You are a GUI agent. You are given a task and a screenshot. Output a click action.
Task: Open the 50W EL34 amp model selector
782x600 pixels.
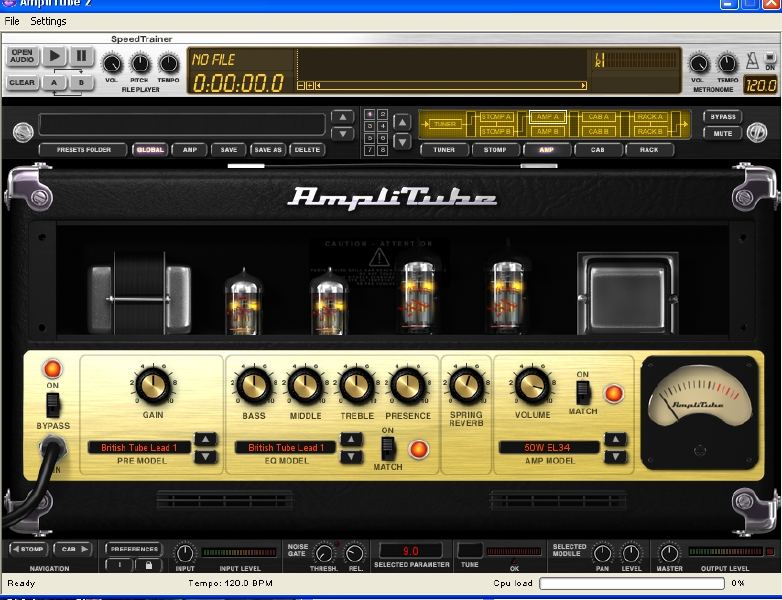point(549,447)
